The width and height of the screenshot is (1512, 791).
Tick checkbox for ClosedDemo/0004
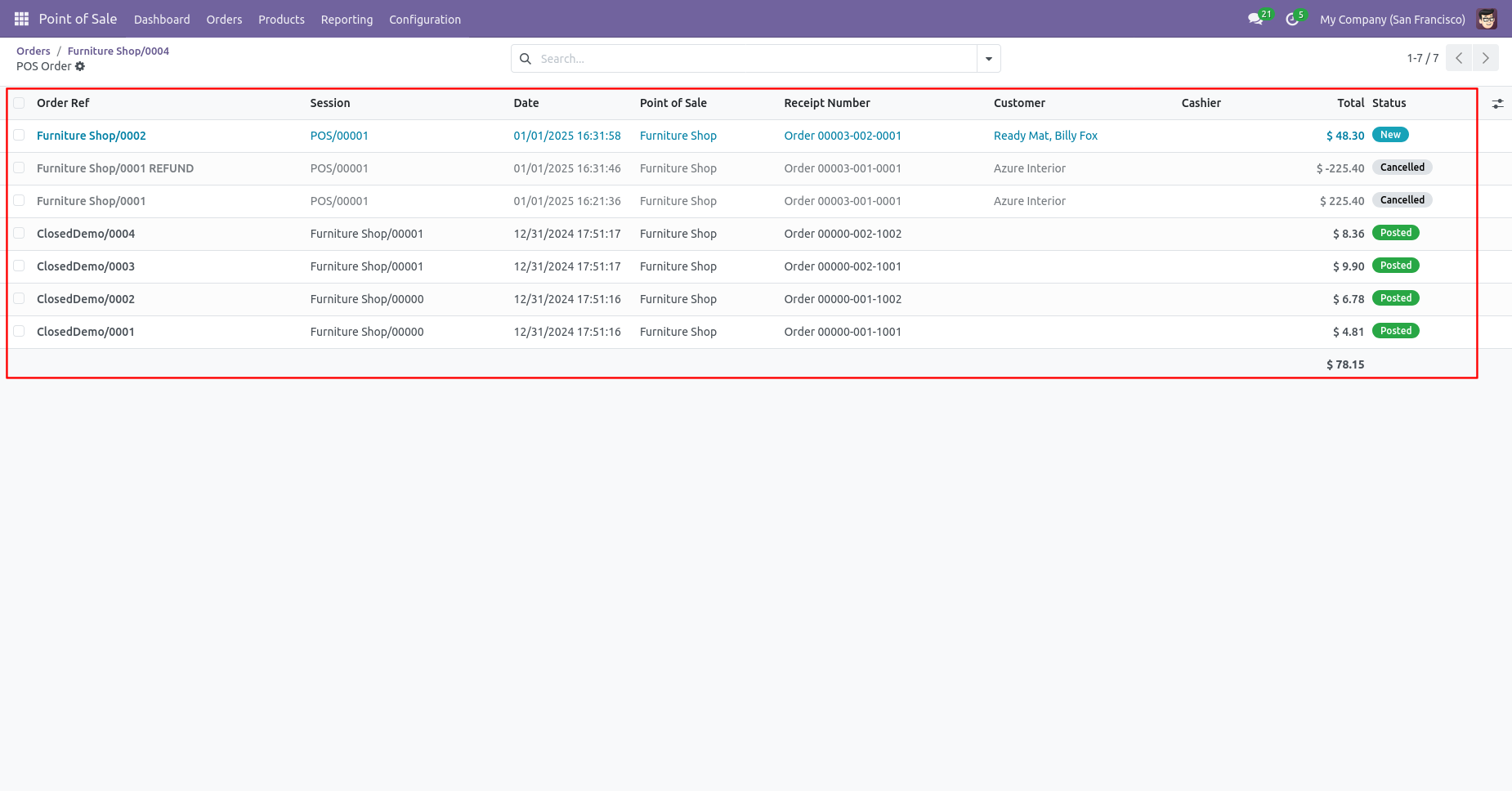click(19, 233)
